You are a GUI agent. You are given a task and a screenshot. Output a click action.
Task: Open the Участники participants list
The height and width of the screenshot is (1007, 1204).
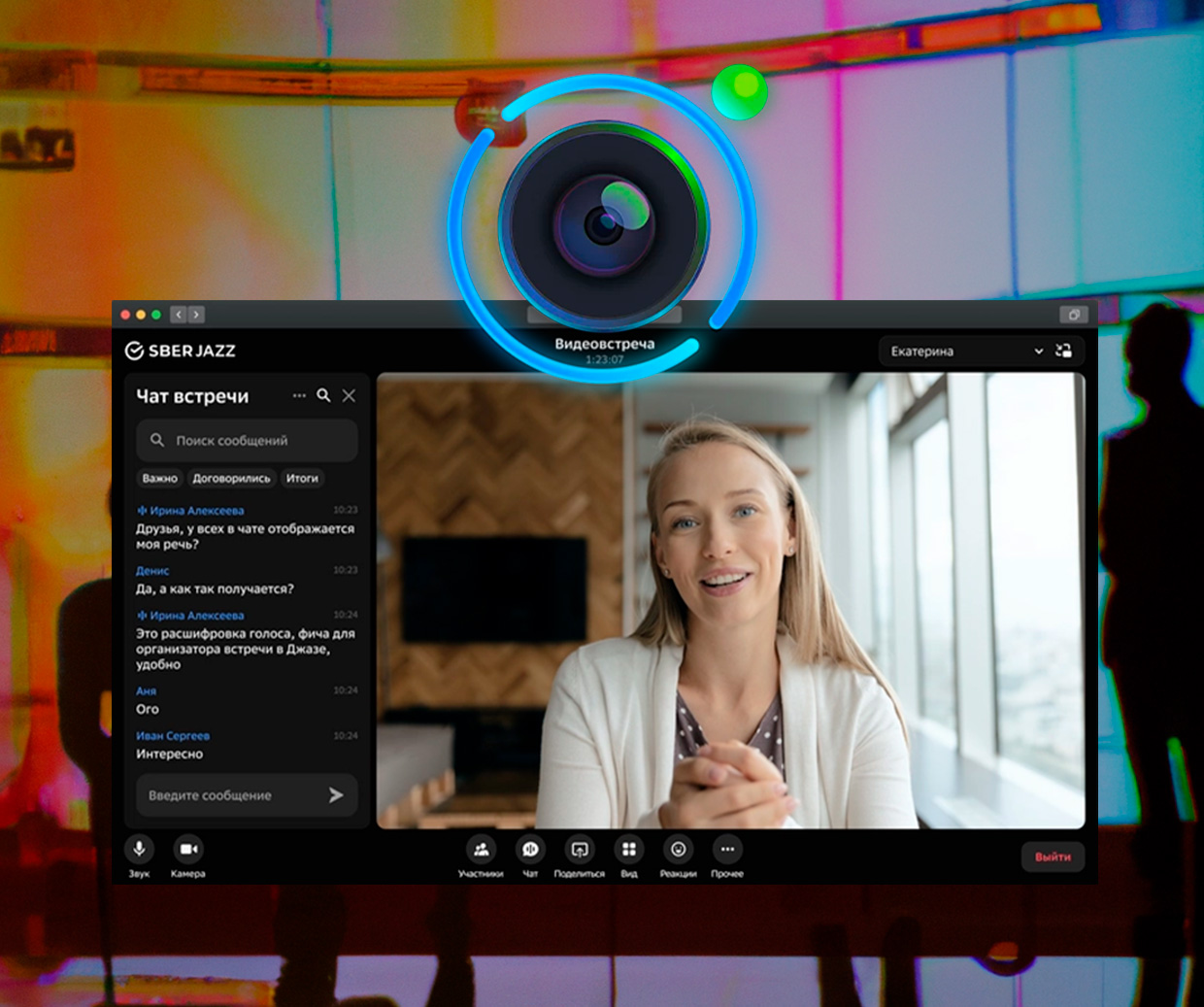click(481, 850)
